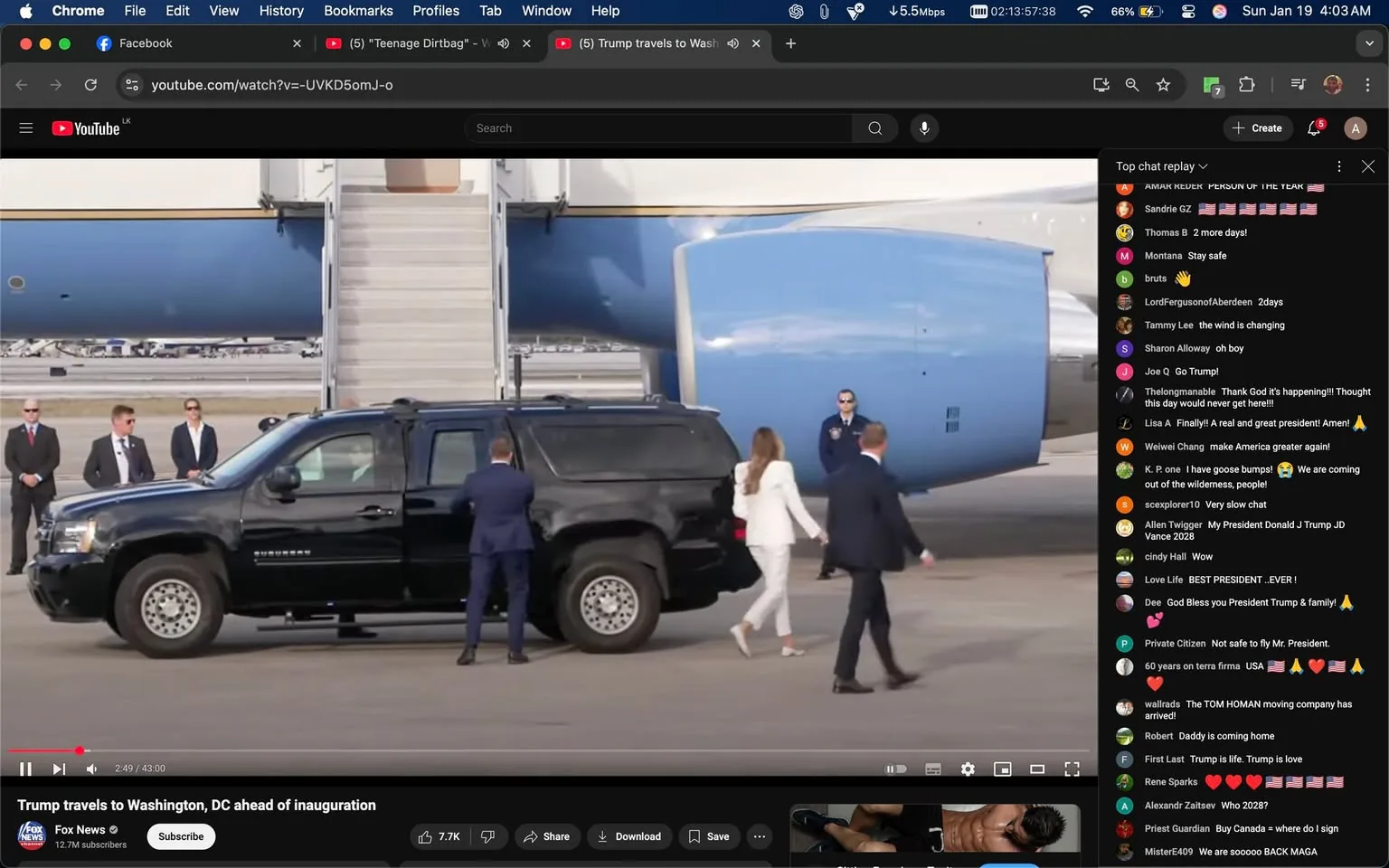Click the YouTube home logo
1389x868 pixels.
(86, 127)
